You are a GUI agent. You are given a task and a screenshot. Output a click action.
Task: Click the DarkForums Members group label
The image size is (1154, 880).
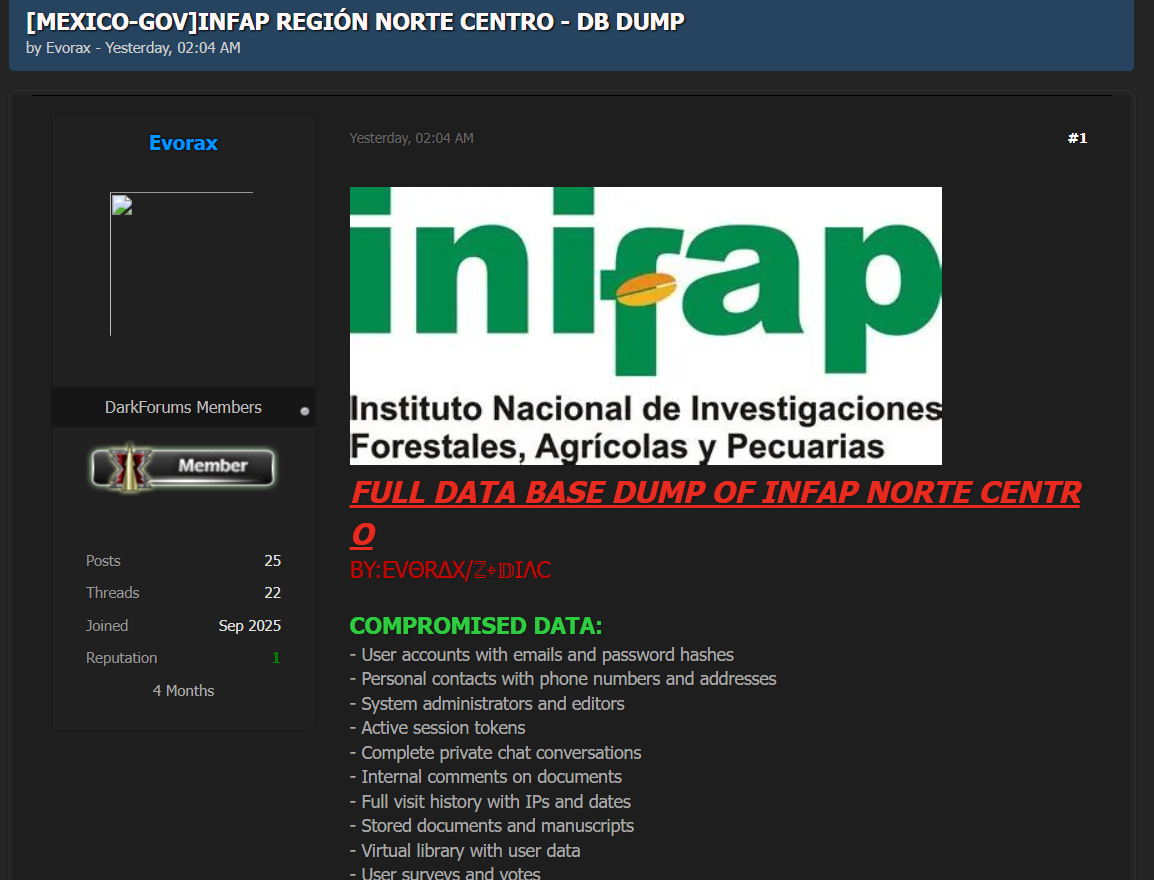(x=183, y=407)
